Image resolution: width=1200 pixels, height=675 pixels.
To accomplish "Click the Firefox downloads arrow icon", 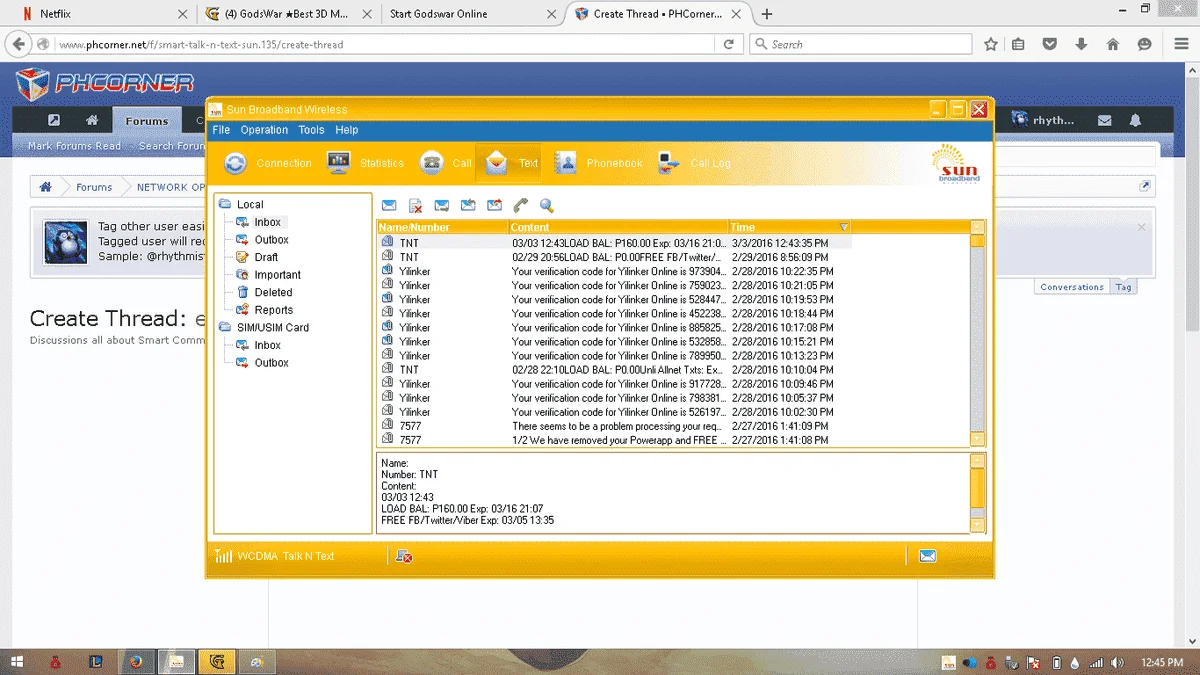I will pyautogui.click(x=1081, y=44).
